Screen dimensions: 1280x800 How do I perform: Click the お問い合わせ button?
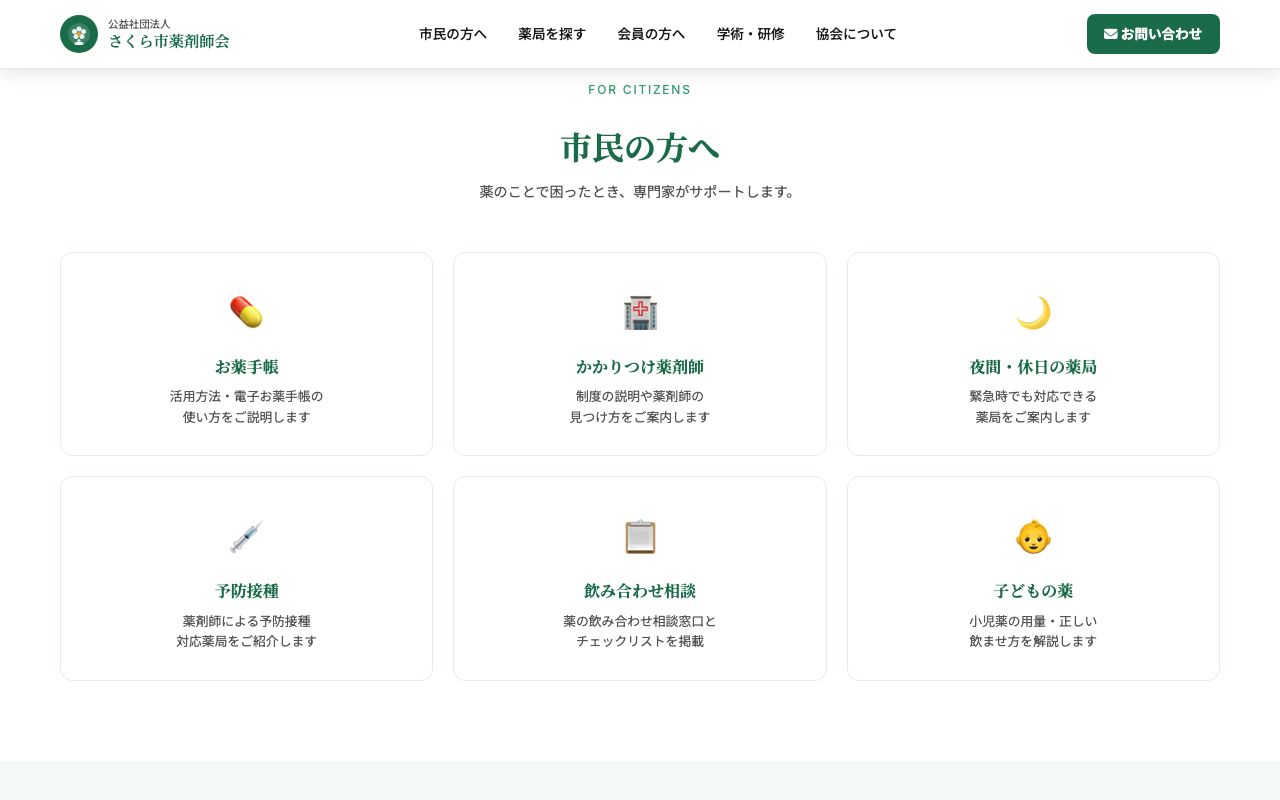1153,34
